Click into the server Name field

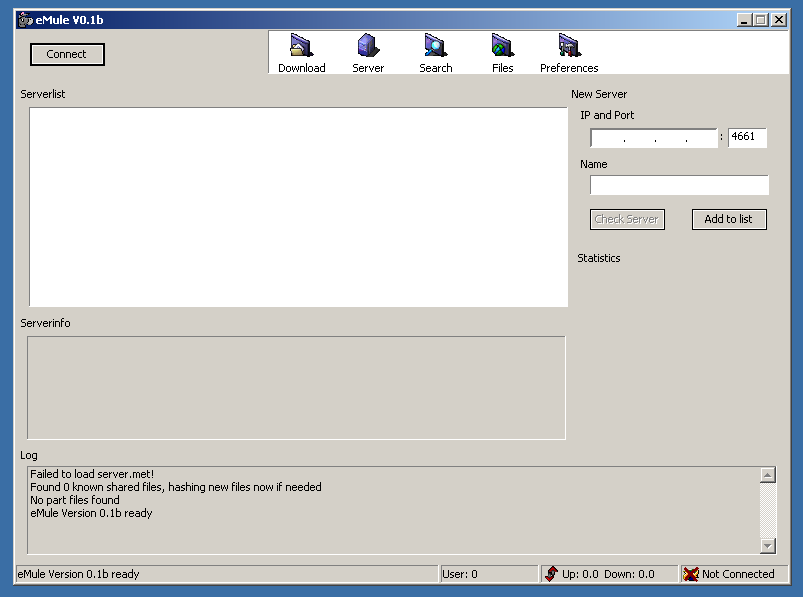point(679,185)
